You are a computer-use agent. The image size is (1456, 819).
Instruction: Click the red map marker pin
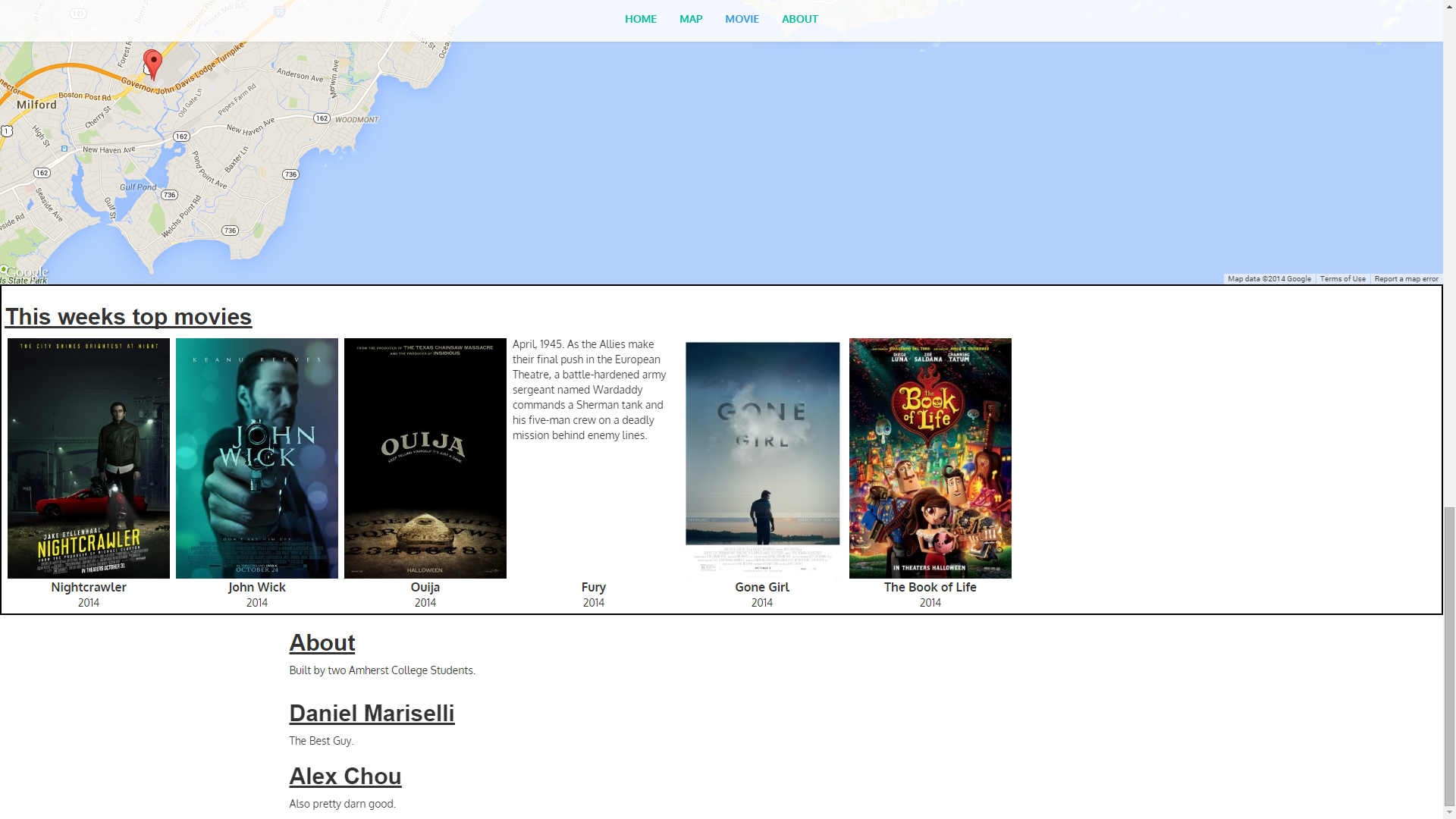click(x=152, y=62)
